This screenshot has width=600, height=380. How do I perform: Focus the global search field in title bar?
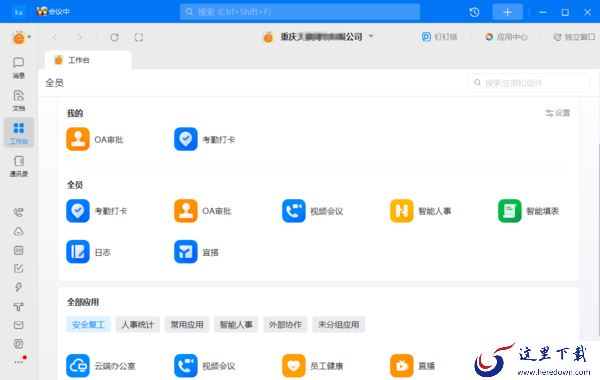click(300, 12)
